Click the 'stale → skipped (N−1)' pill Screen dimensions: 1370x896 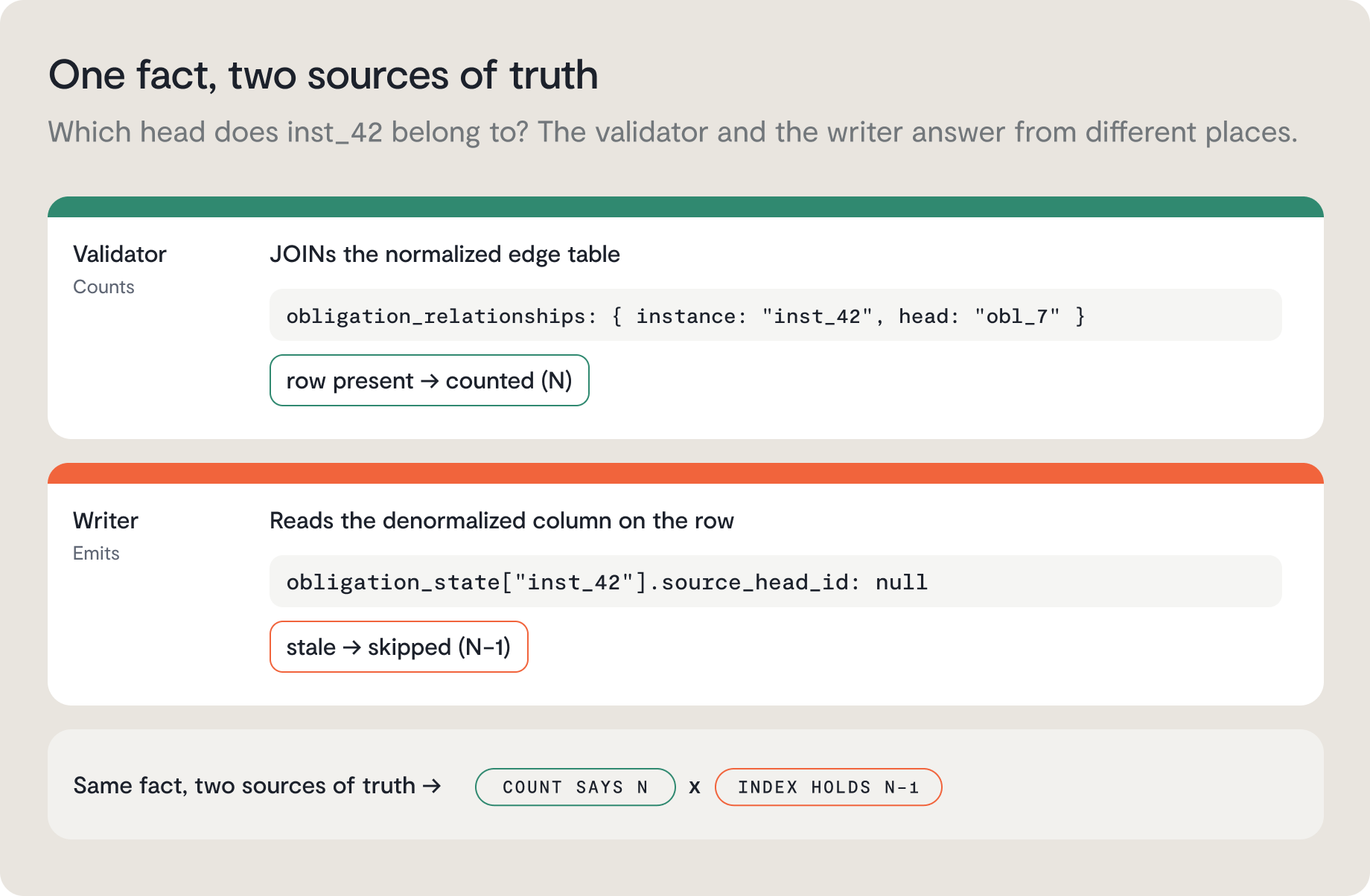[398, 647]
